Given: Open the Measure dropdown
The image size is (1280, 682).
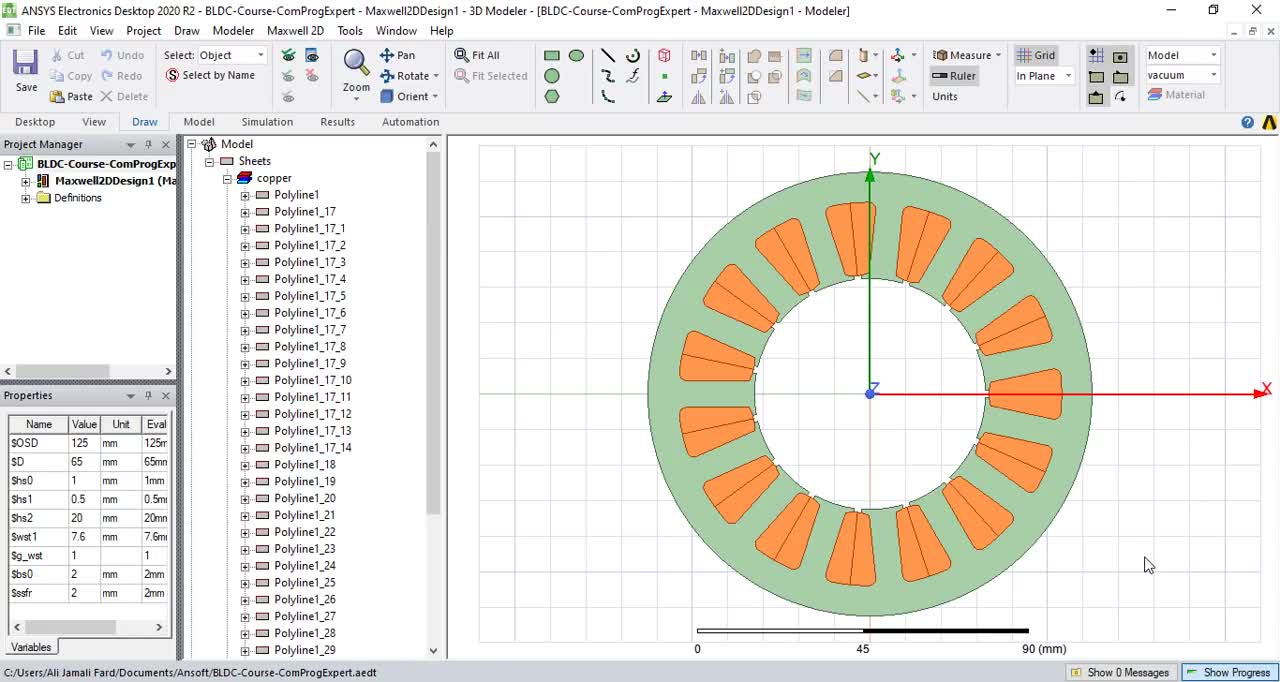Looking at the screenshot, I should tap(967, 55).
